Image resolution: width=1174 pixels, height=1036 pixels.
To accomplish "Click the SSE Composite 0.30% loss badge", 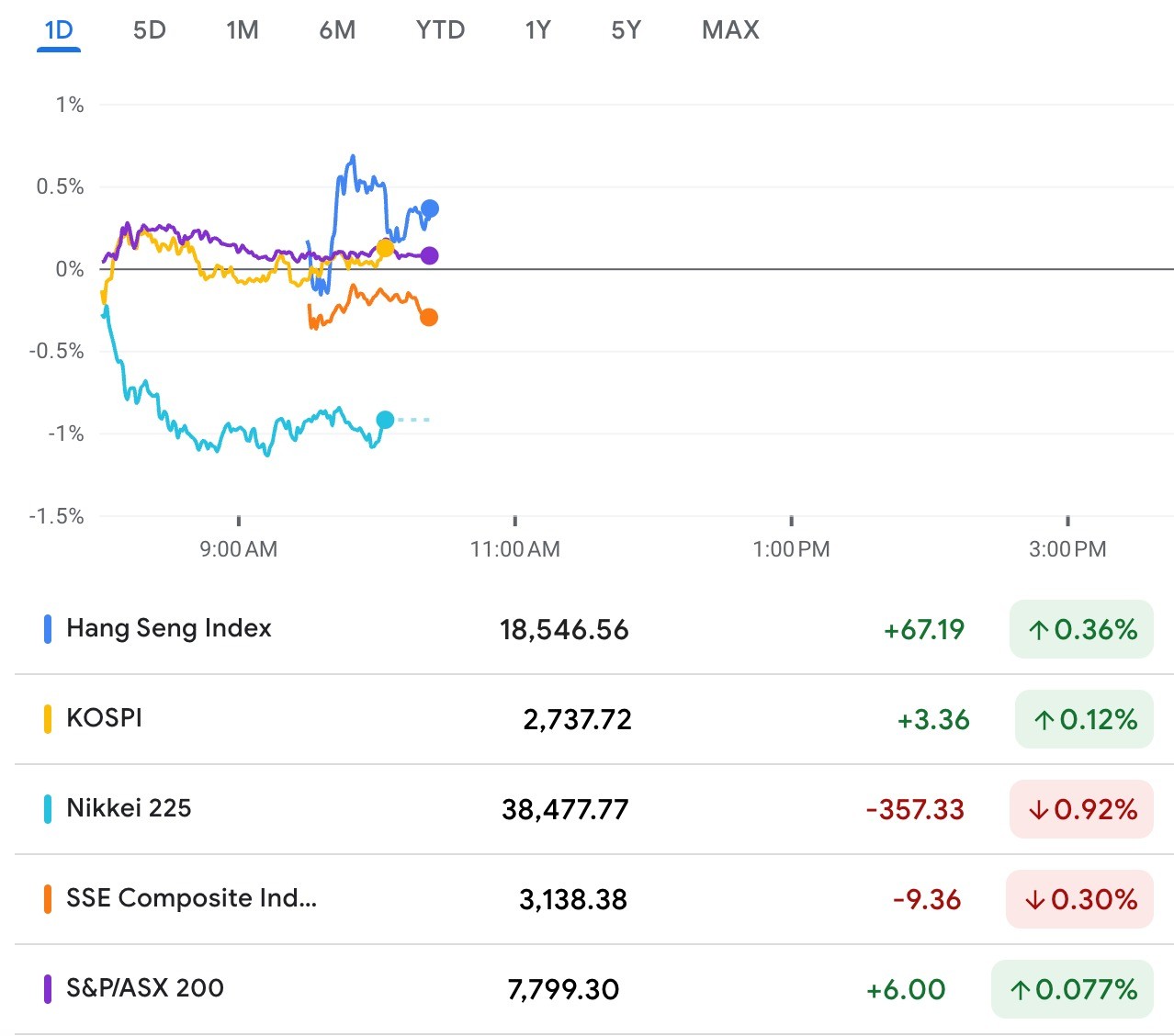I will [1079, 899].
